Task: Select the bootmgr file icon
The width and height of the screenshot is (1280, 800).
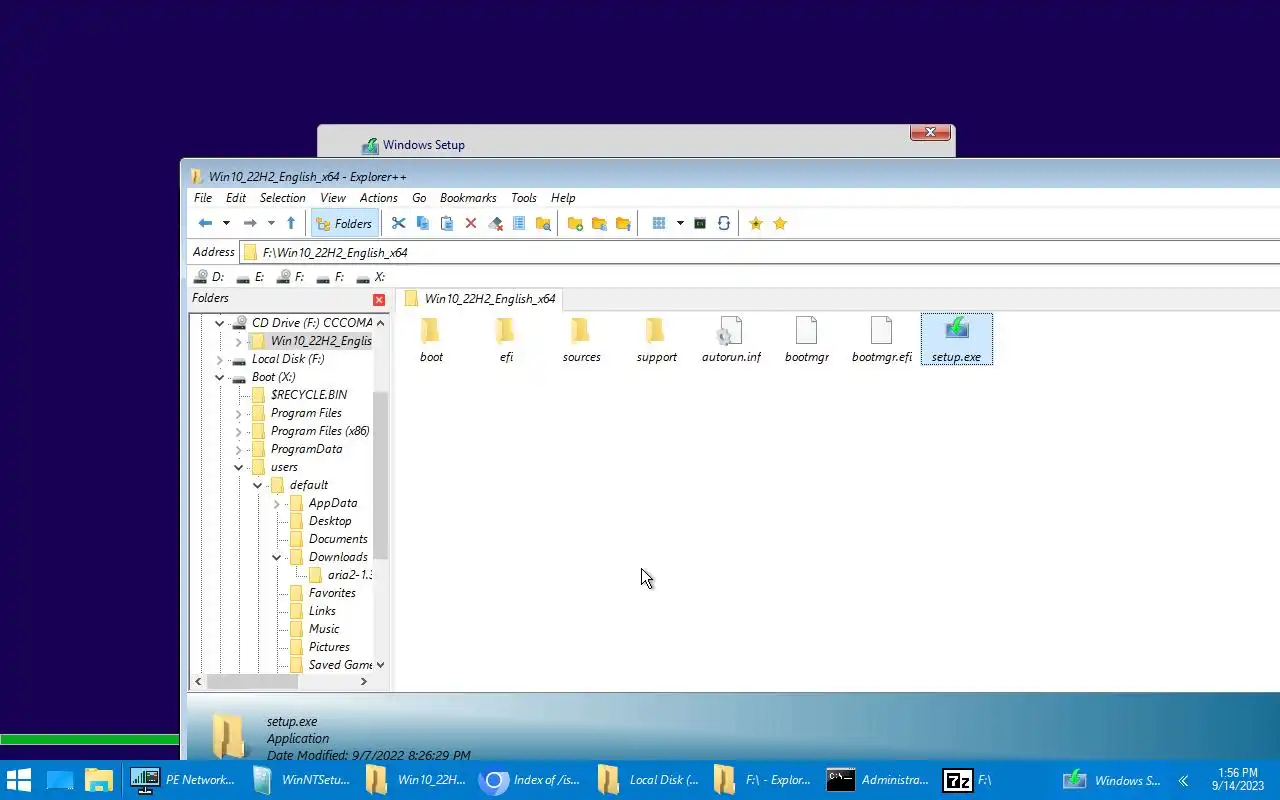Action: (806, 339)
